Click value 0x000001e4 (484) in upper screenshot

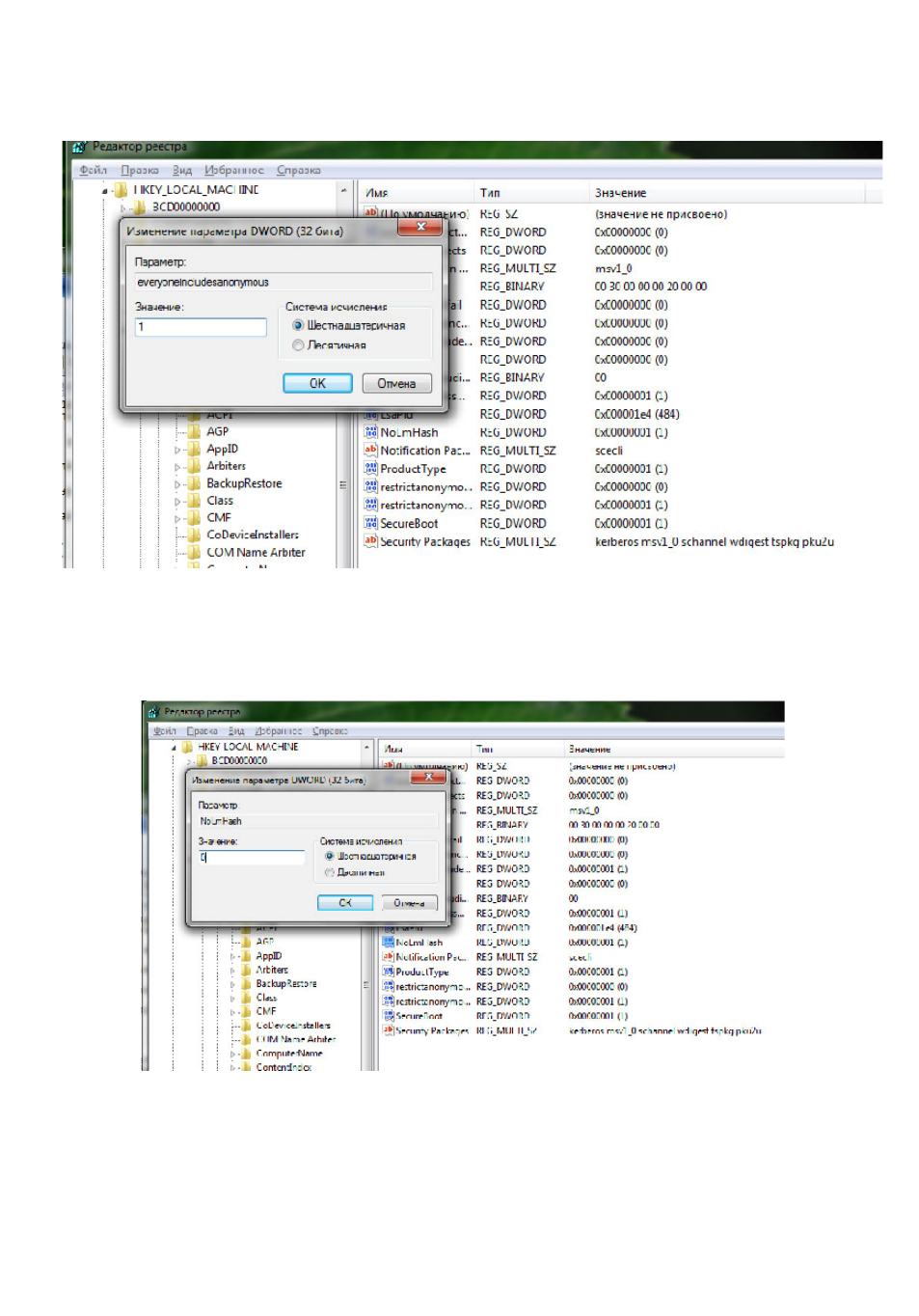(636, 414)
